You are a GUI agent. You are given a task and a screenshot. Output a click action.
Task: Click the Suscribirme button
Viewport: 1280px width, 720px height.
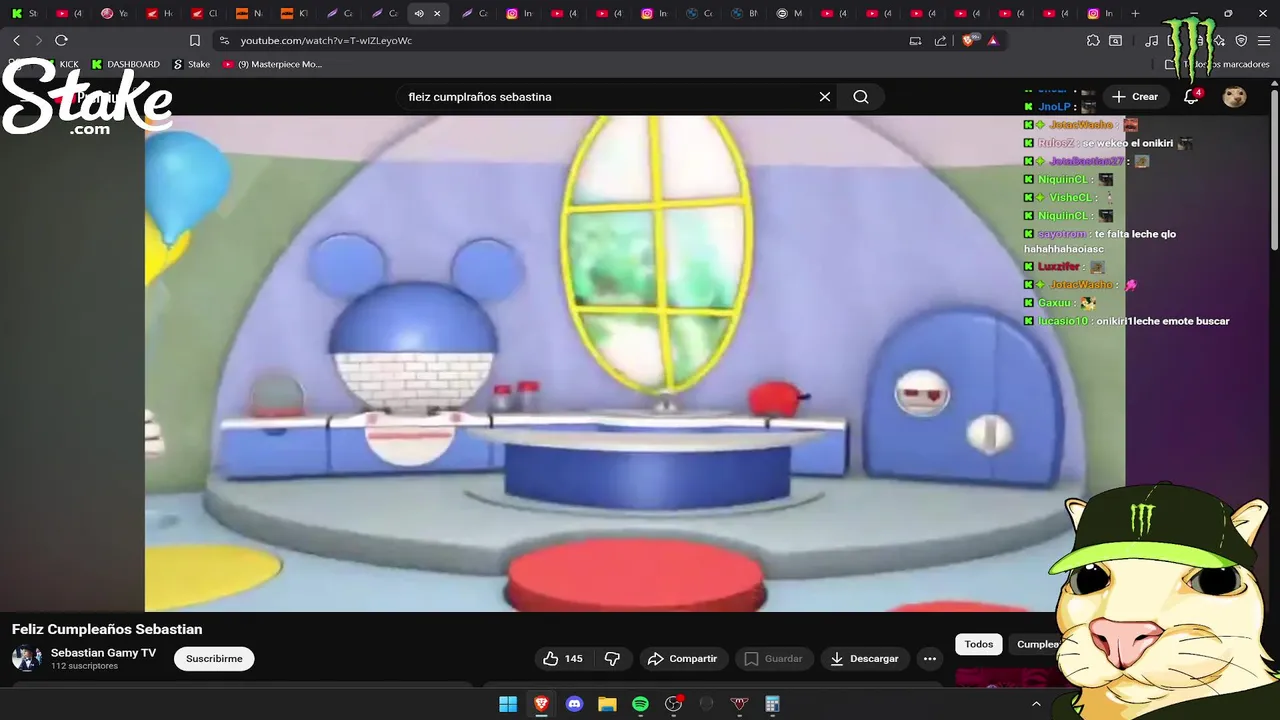[x=214, y=658]
